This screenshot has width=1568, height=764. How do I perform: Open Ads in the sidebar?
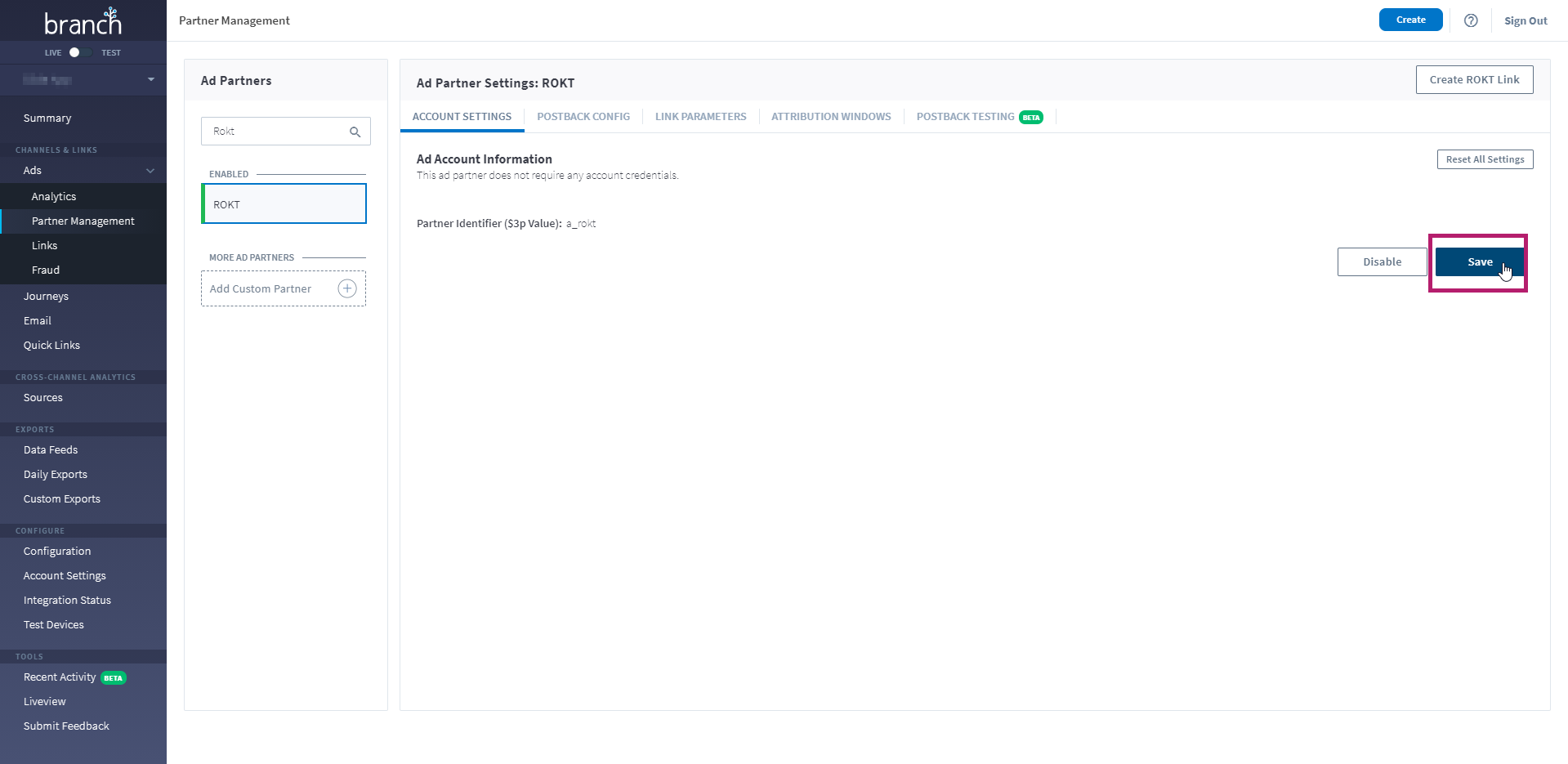tap(33, 171)
